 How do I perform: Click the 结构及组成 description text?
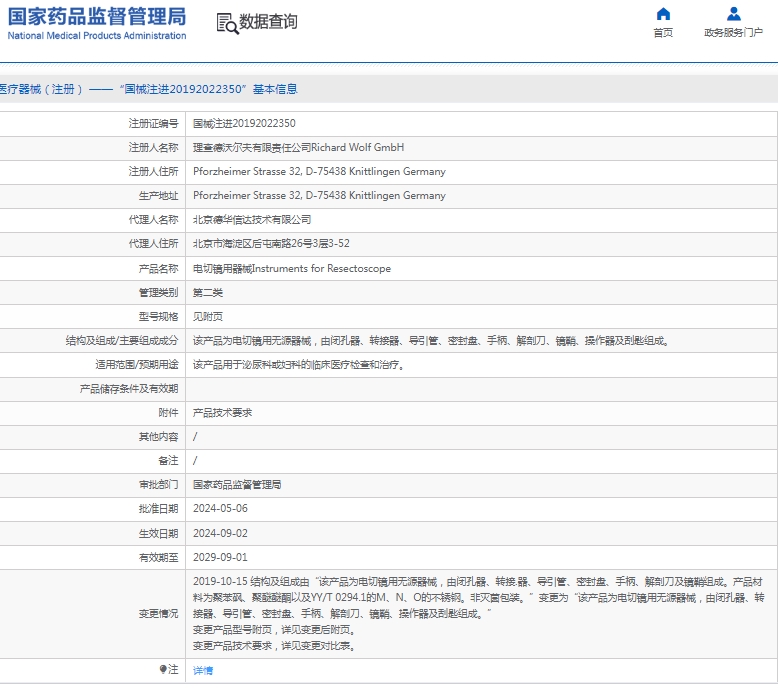click(431, 341)
